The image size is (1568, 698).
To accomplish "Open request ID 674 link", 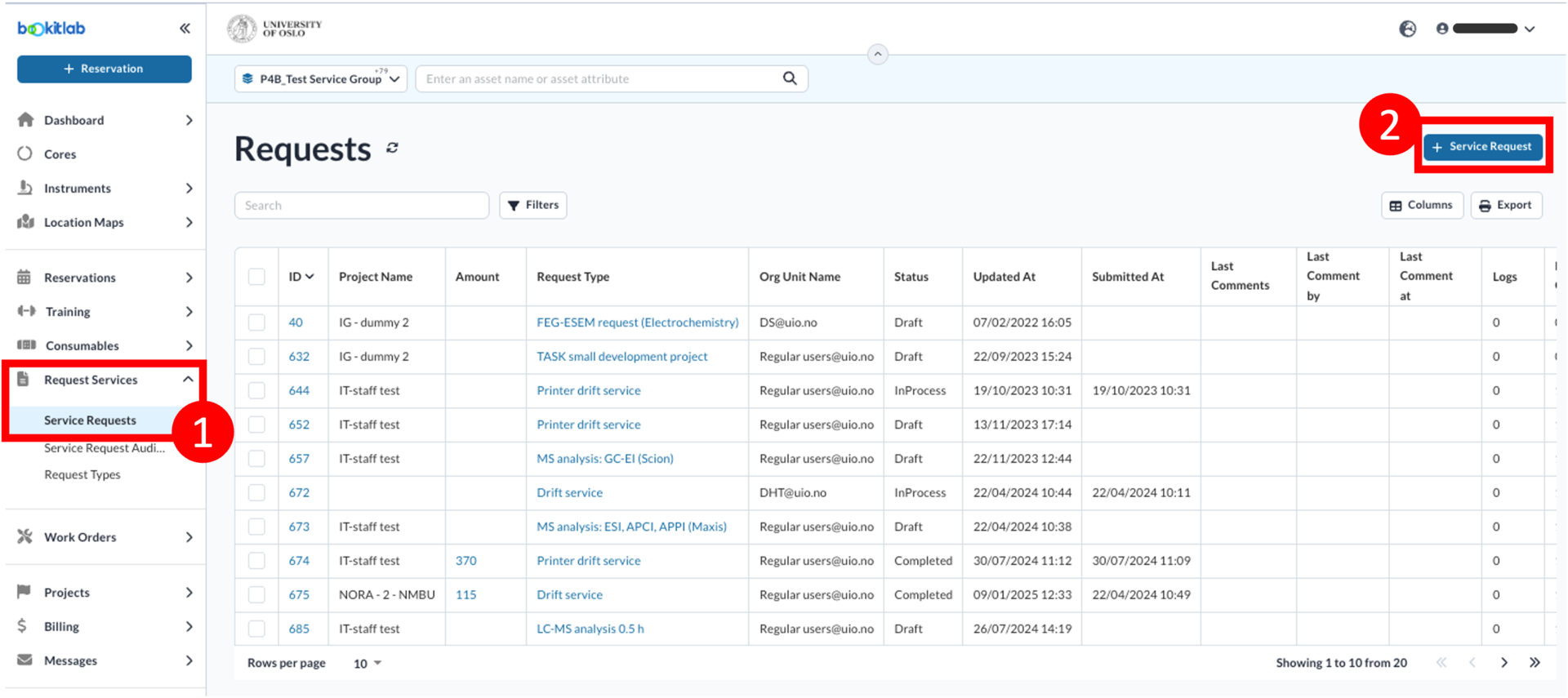I will coord(299,561).
